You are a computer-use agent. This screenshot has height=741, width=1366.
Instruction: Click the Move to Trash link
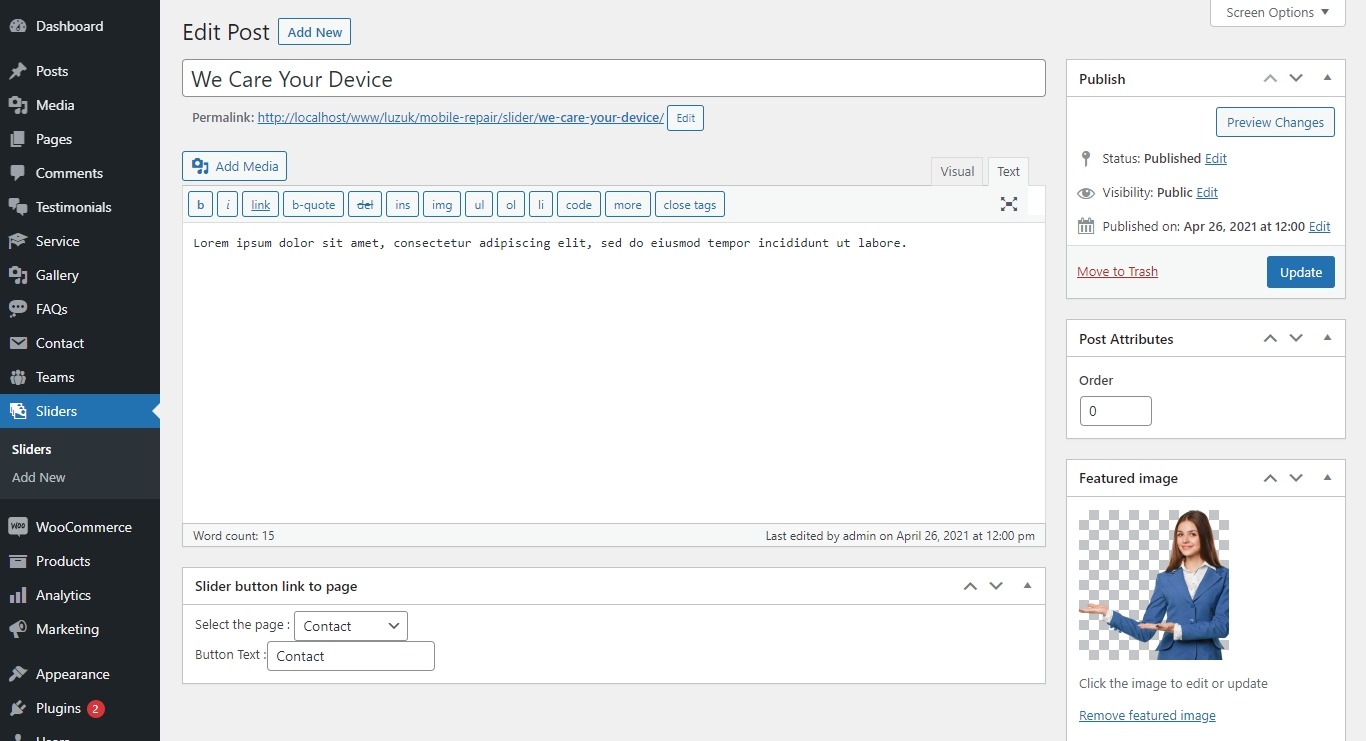tap(1117, 272)
